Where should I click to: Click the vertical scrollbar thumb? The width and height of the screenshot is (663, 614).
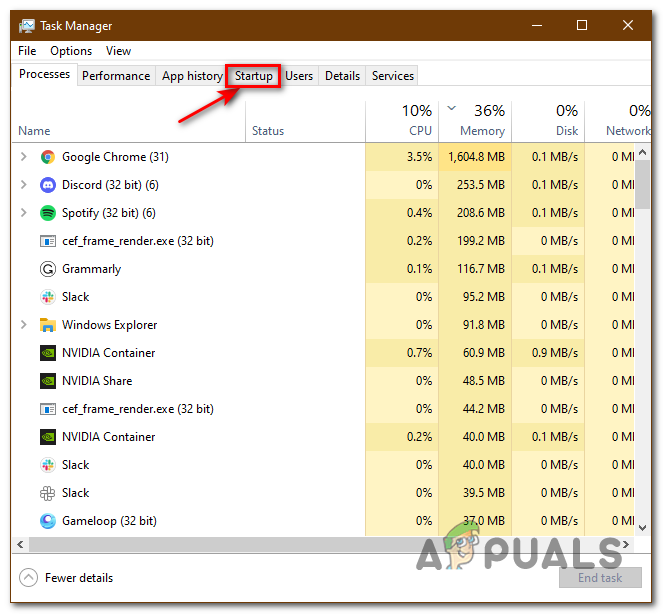[x=643, y=184]
